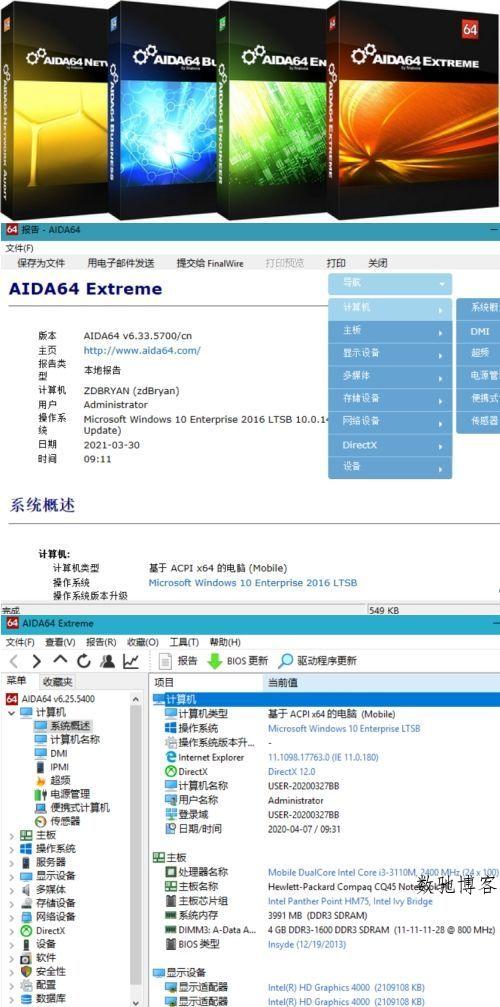The image size is (500, 1007).
Task: Open 工具(T) menu
Action: (x=184, y=642)
